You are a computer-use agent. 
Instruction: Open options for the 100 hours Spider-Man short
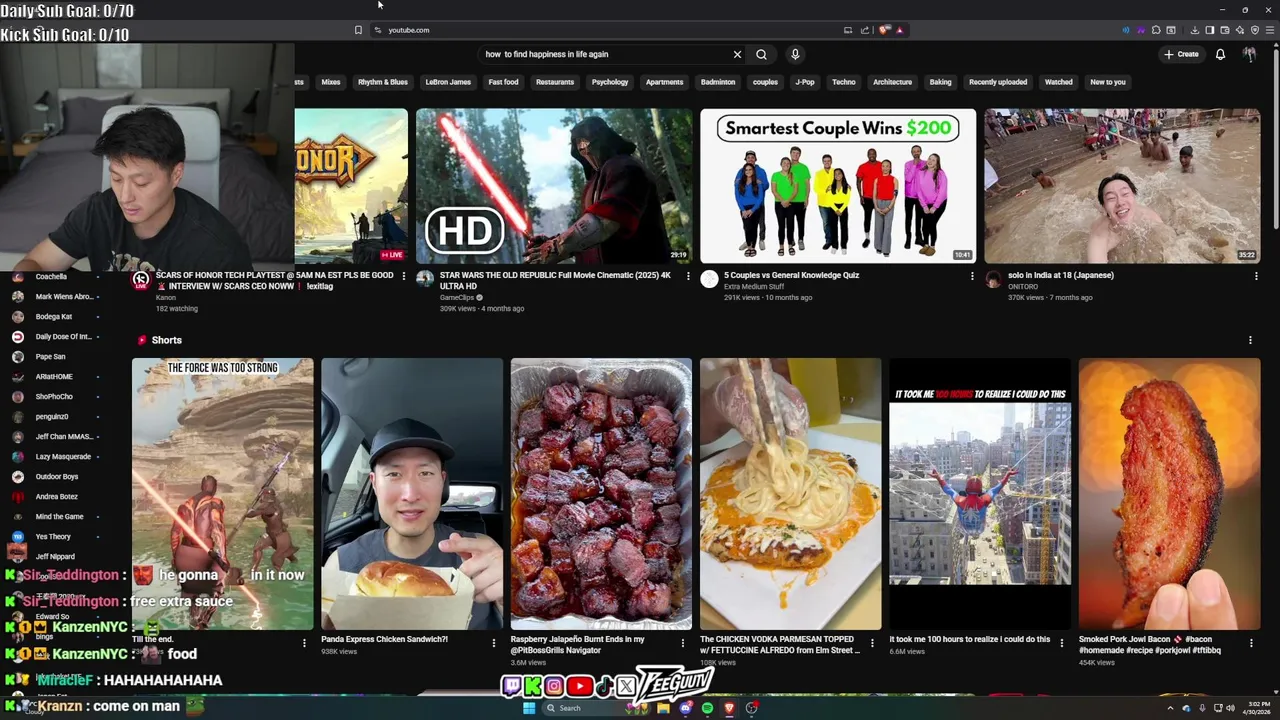[x=1061, y=643]
